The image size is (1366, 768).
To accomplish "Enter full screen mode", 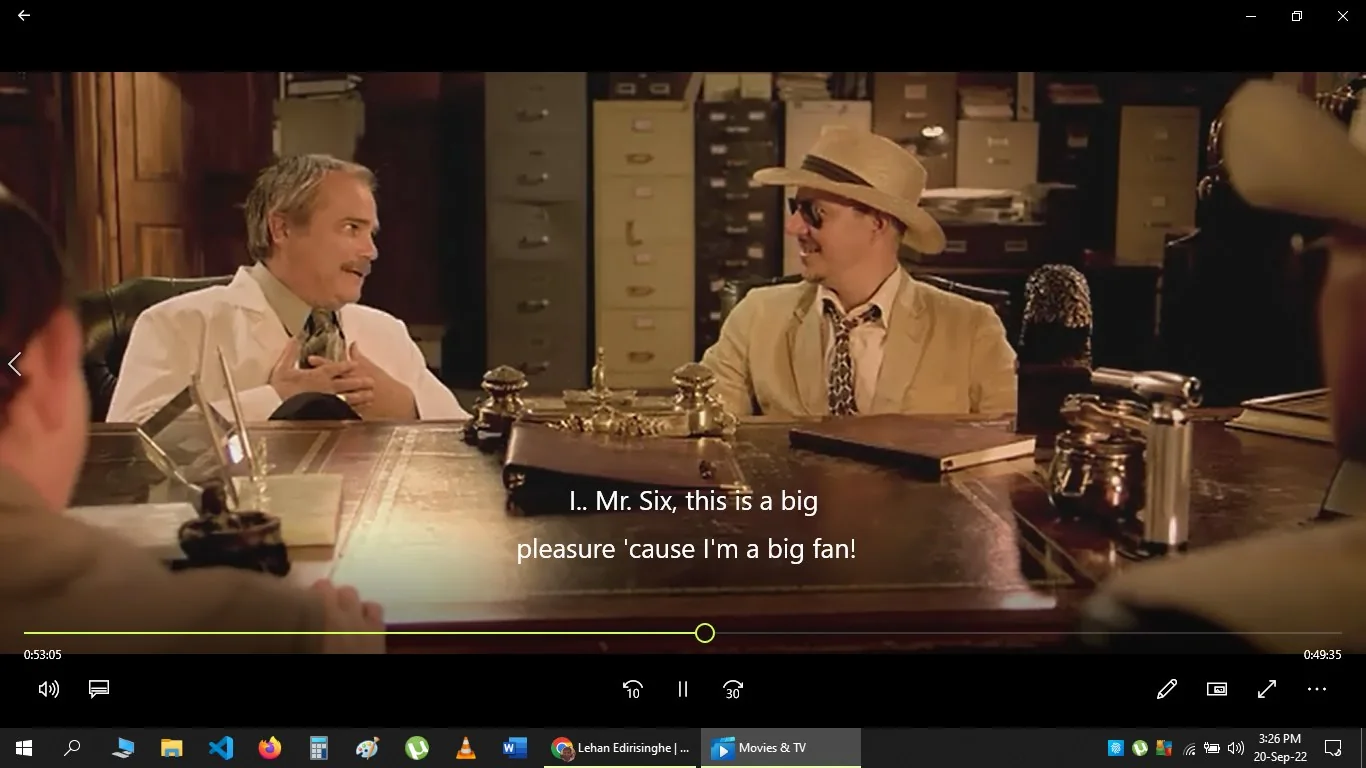I will tap(1267, 689).
